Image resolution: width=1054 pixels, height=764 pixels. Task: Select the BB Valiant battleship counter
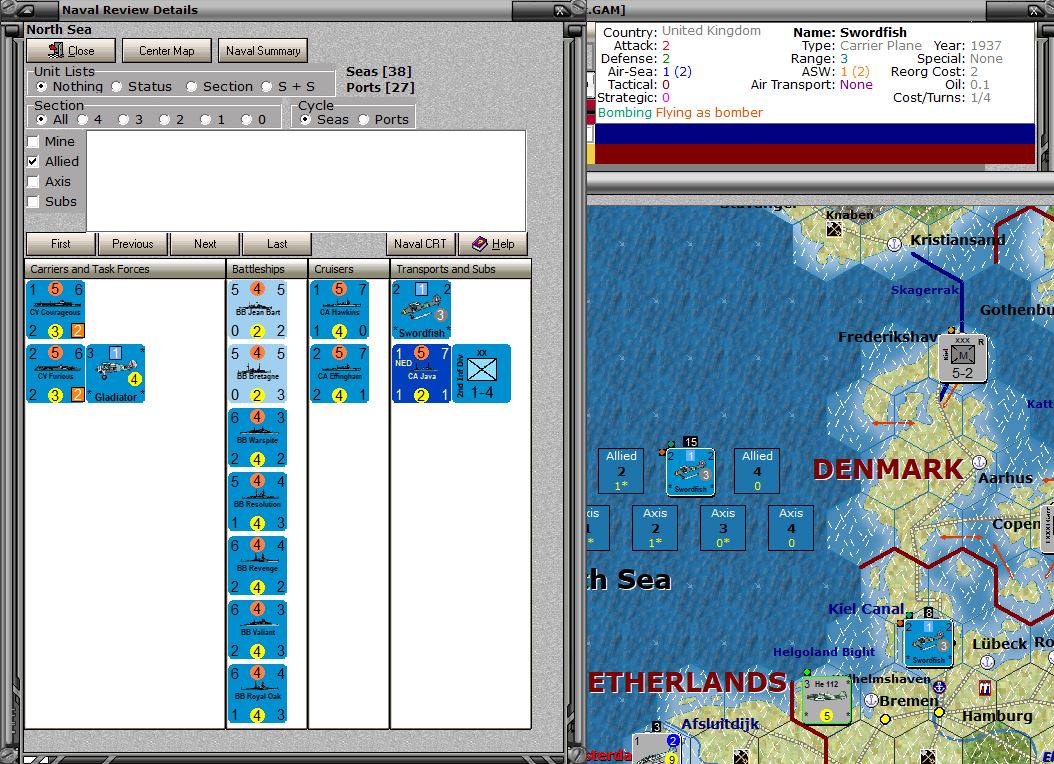pyautogui.click(x=257, y=630)
